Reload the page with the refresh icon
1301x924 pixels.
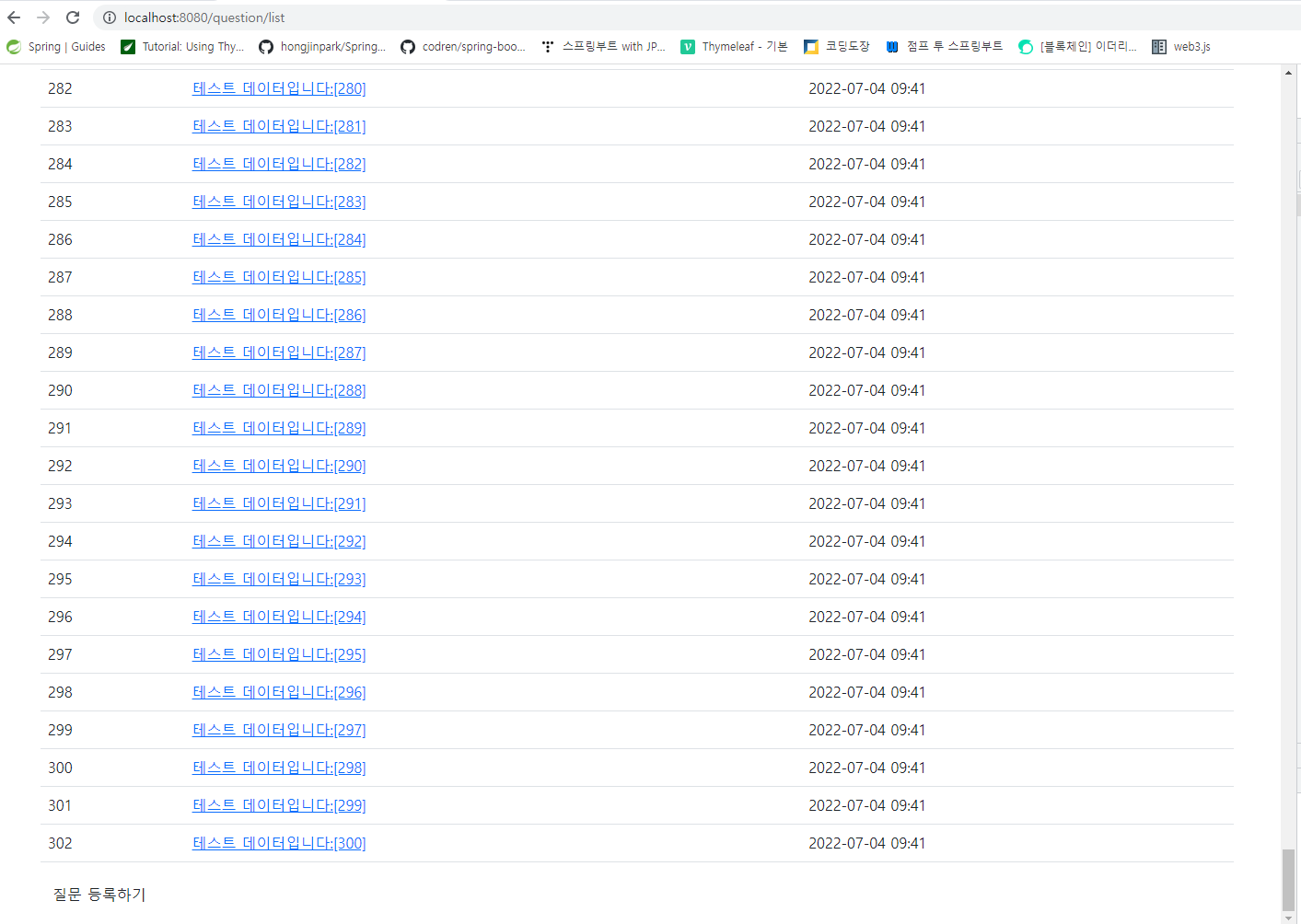pyautogui.click(x=73, y=17)
